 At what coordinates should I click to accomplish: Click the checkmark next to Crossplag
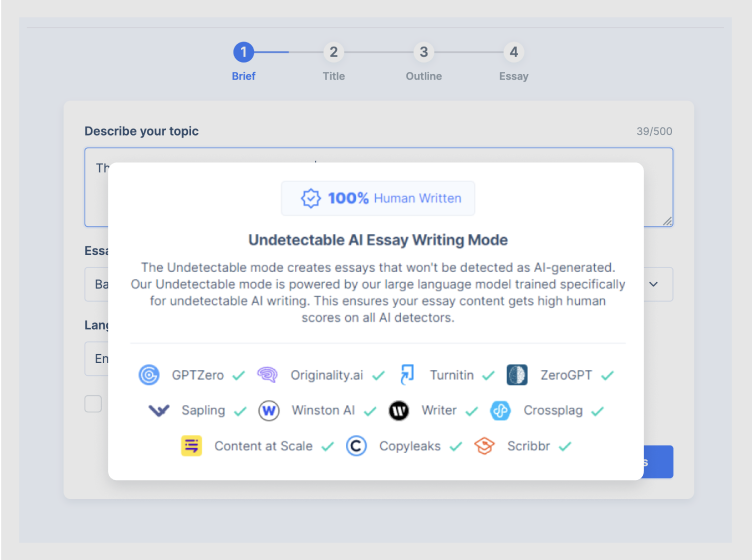coord(598,411)
